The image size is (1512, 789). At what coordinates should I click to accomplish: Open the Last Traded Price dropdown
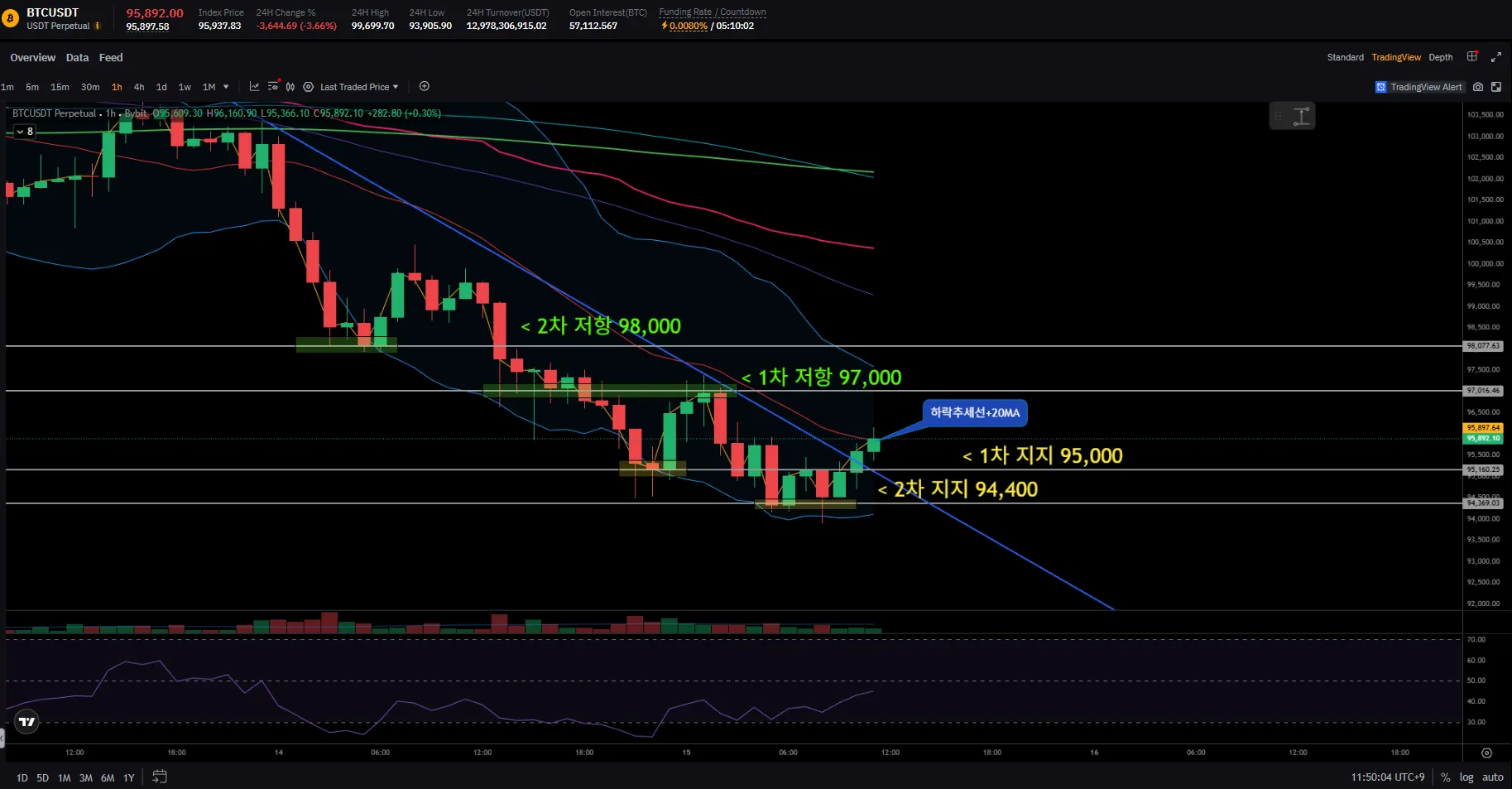359,87
